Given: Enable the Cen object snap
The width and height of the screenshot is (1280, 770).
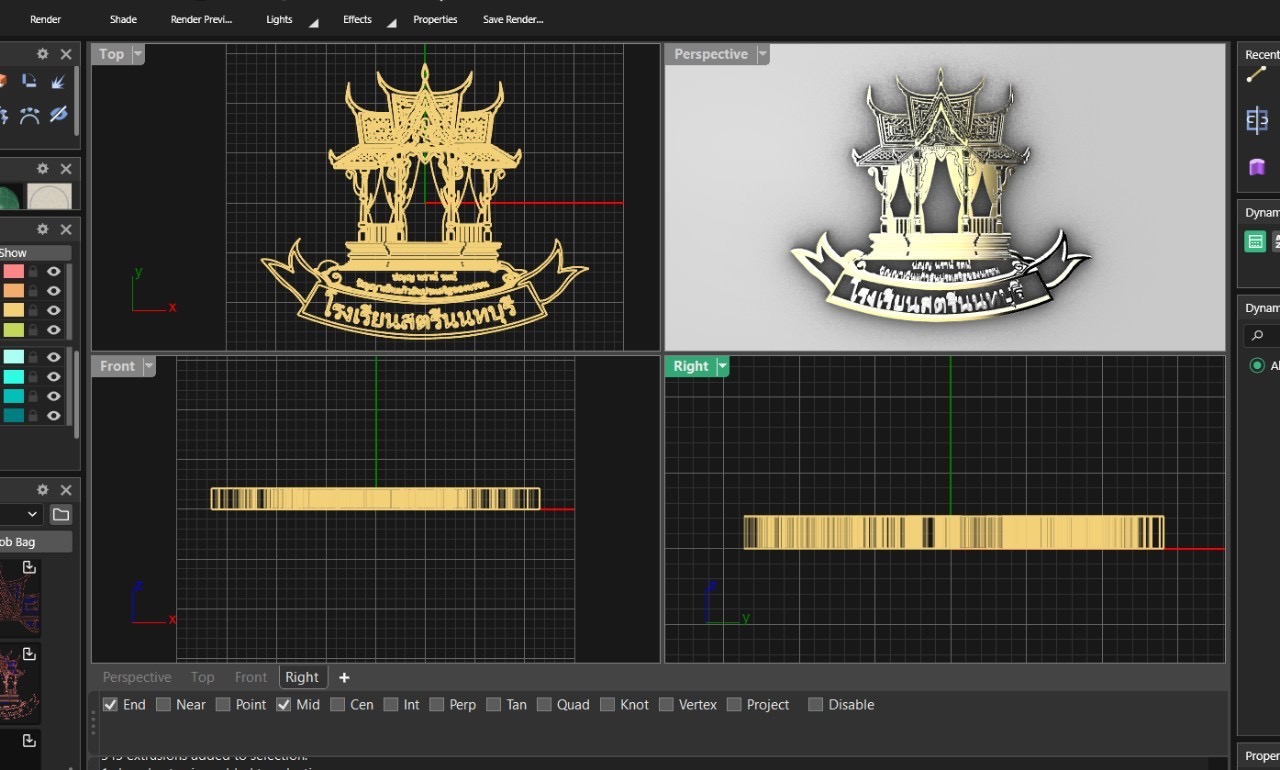Looking at the screenshot, I should (338, 704).
